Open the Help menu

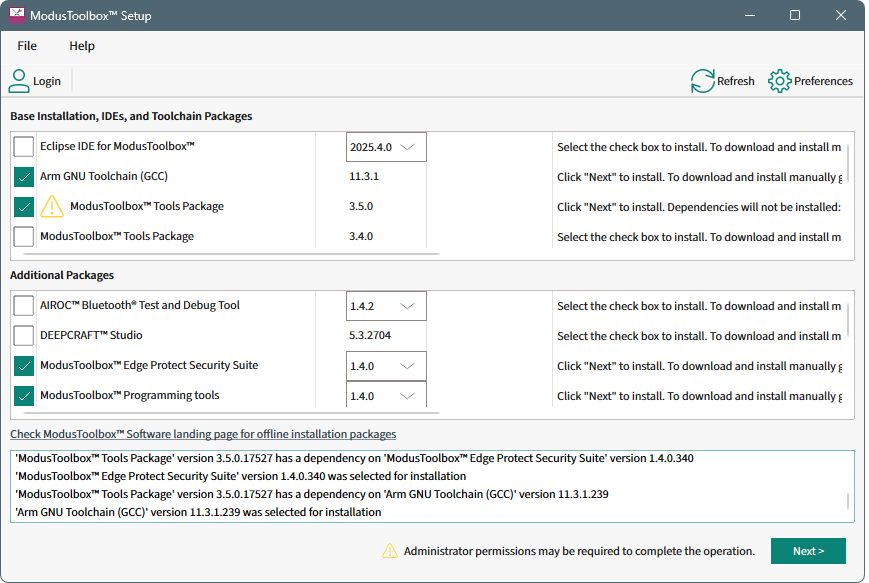coord(82,46)
